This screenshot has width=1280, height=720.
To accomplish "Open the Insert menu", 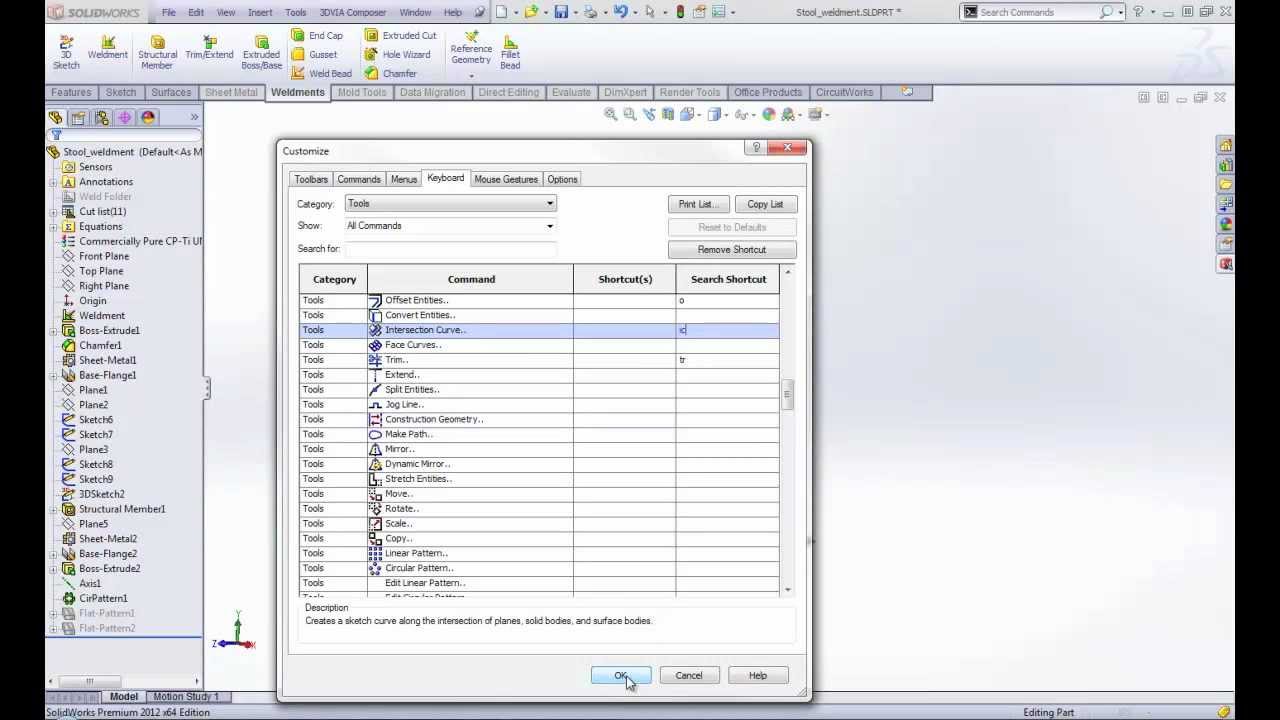I will pos(260,12).
